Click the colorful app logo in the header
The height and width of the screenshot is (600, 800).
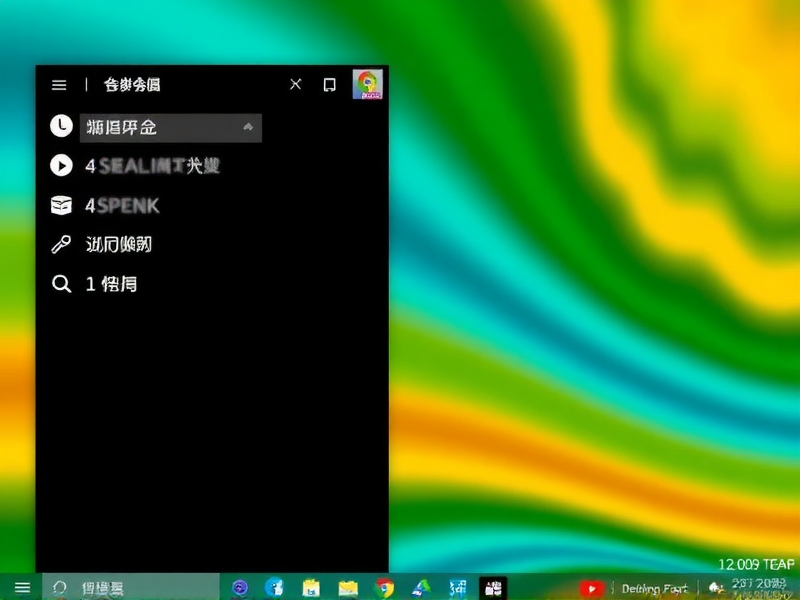(367, 85)
